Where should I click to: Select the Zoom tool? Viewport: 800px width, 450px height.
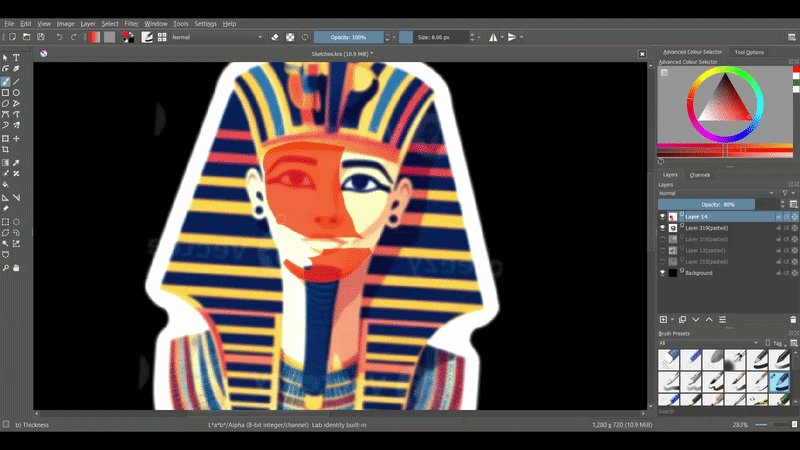[x=6, y=268]
